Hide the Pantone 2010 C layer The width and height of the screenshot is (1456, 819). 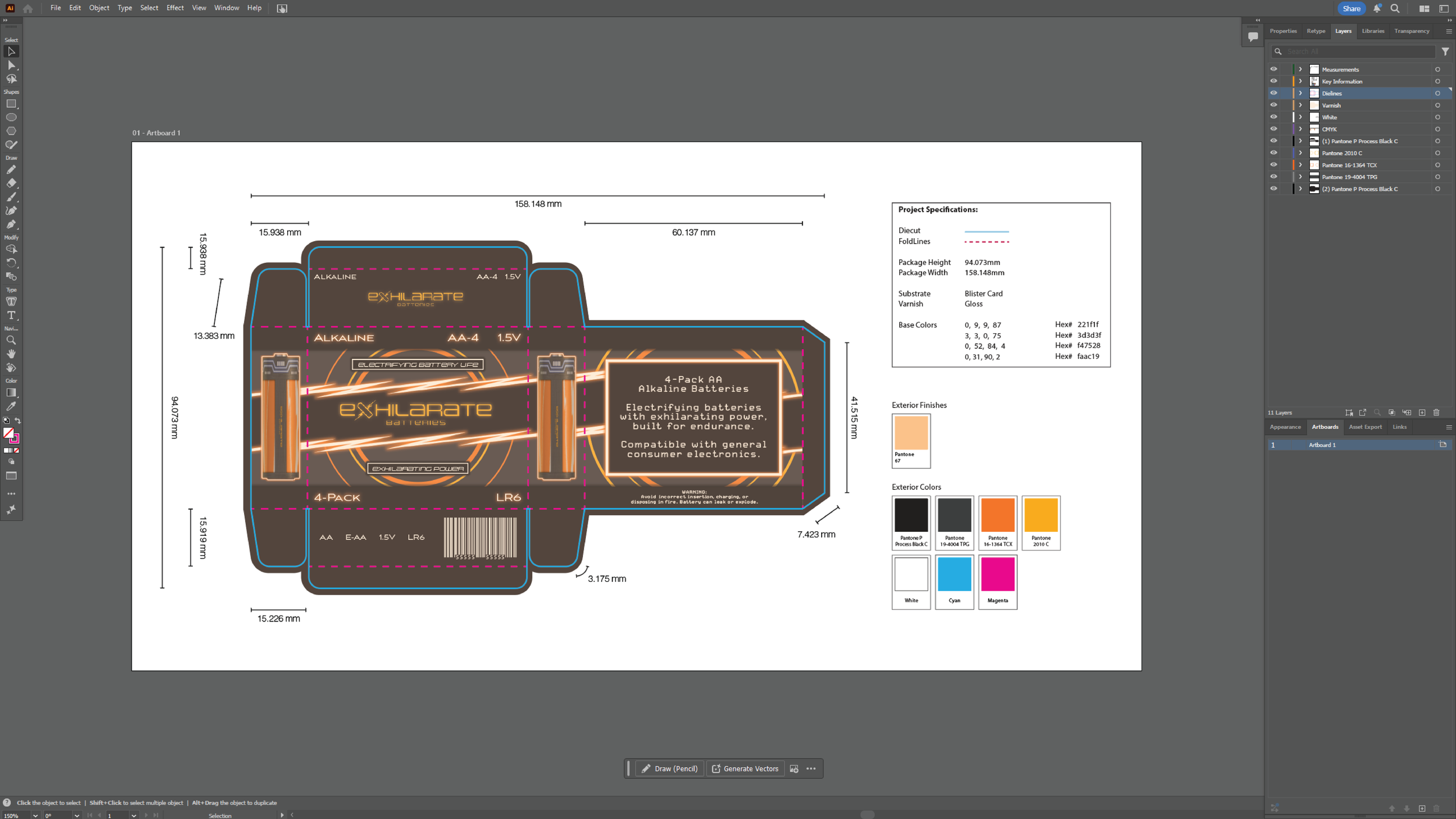[1273, 153]
